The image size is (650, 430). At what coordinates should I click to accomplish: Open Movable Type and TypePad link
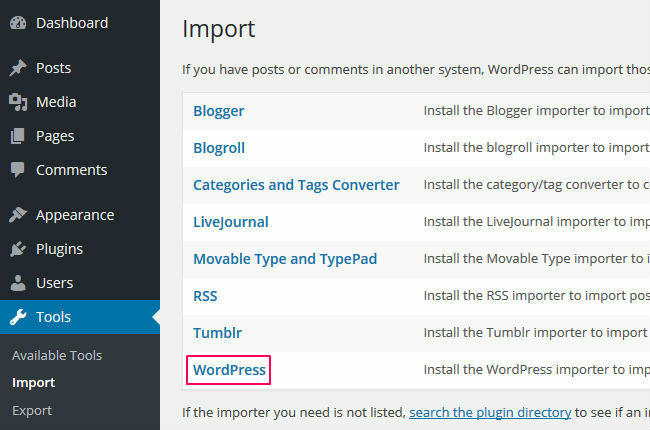point(285,259)
